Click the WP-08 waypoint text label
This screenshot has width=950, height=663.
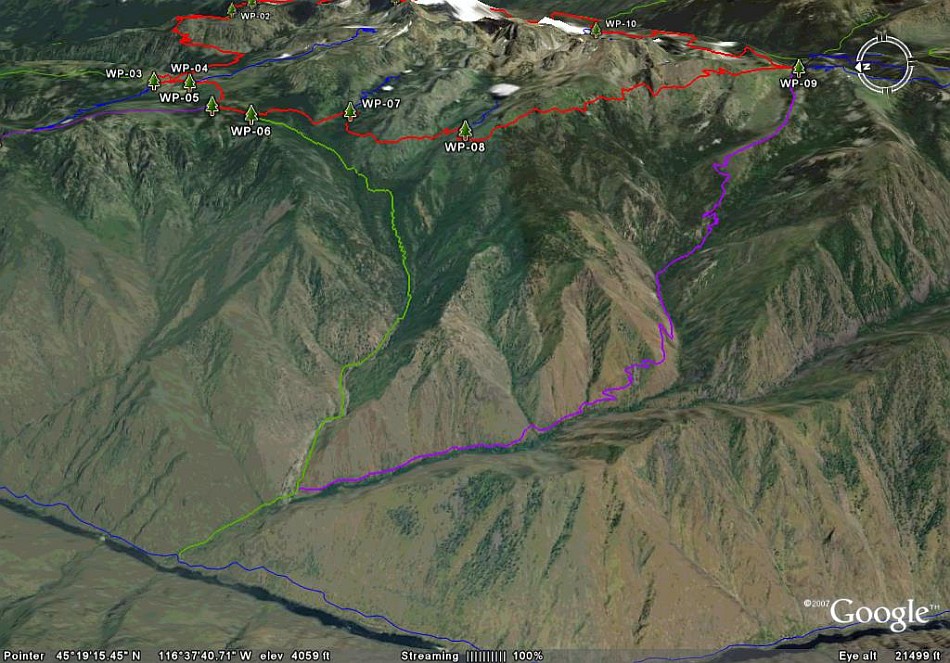click(465, 147)
